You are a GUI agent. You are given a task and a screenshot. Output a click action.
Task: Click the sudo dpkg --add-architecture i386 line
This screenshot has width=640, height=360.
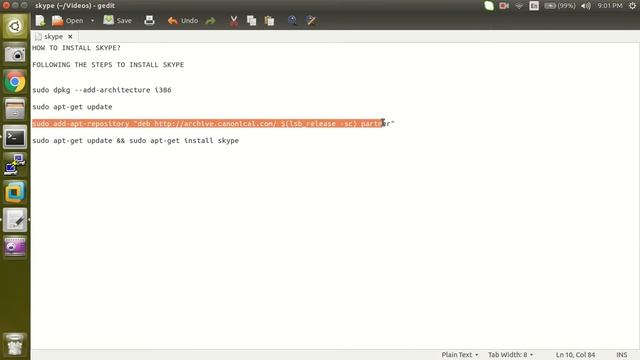click(102, 90)
